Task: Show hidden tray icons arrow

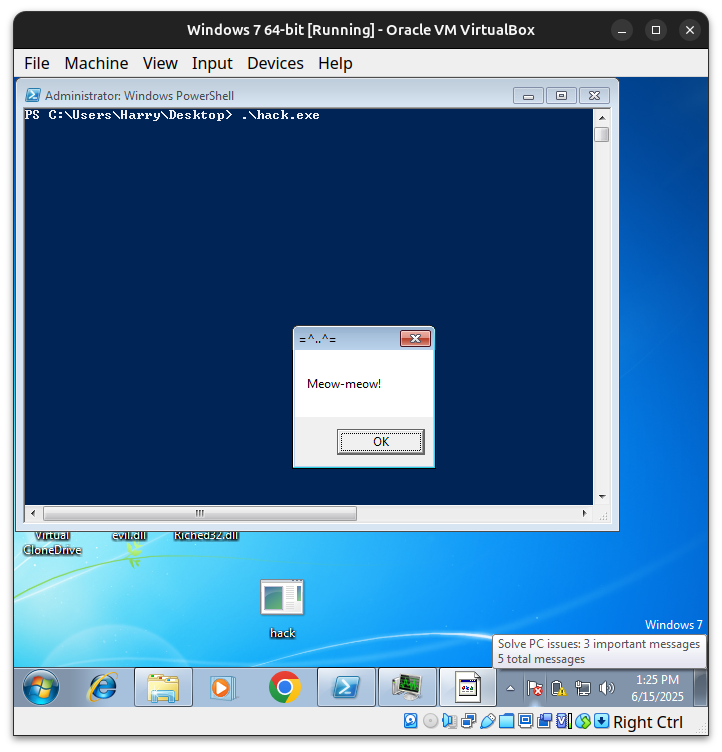Action: (x=510, y=688)
